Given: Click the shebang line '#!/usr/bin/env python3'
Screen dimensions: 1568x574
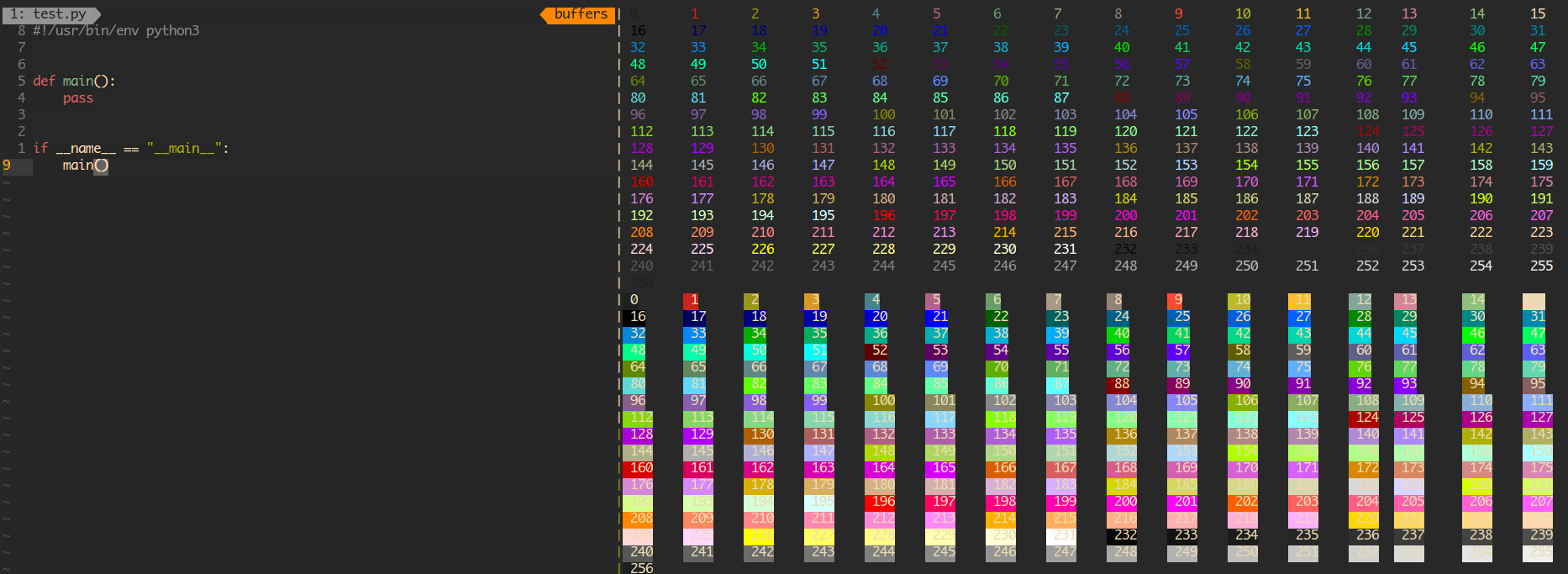Looking at the screenshot, I should pos(116,30).
